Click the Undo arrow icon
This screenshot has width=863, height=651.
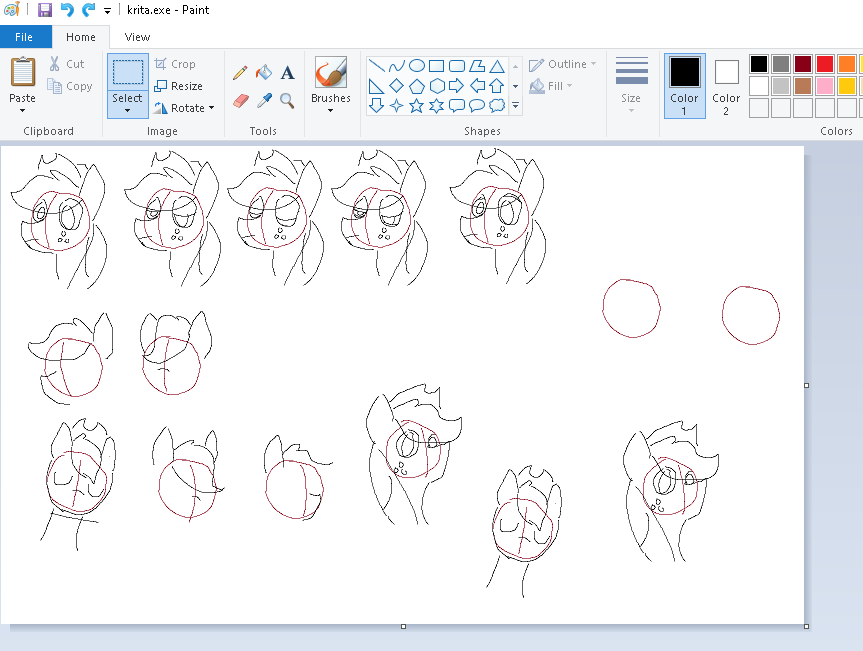click(67, 10)
